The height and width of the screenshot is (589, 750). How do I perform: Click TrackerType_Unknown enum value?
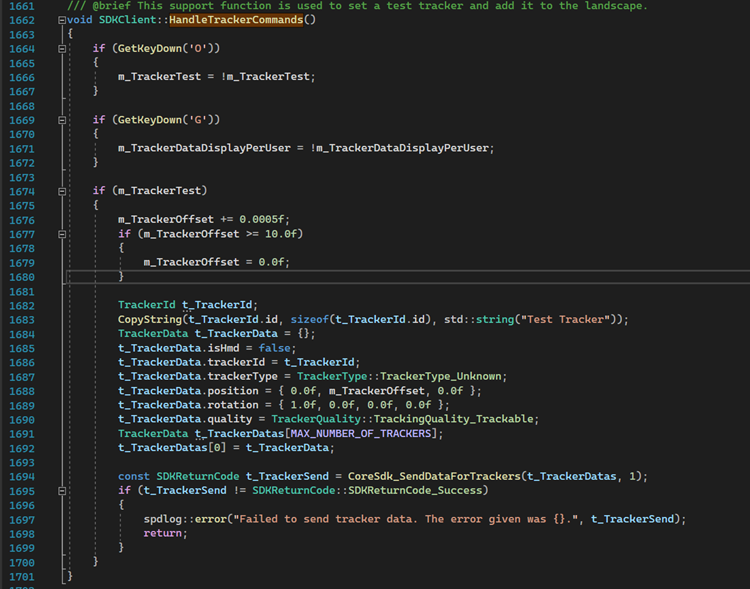pyautogui.click(x=442, y=376)
